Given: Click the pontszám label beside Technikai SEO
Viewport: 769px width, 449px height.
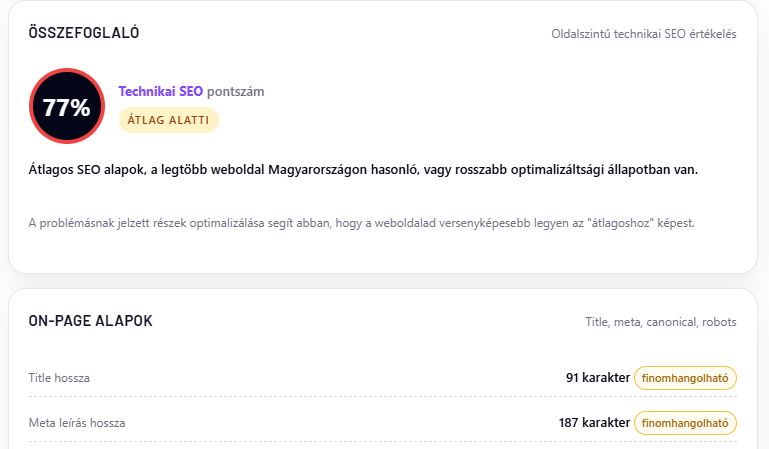Looking at the screenshot, I should pyautogui.click(x=235, y=91).
